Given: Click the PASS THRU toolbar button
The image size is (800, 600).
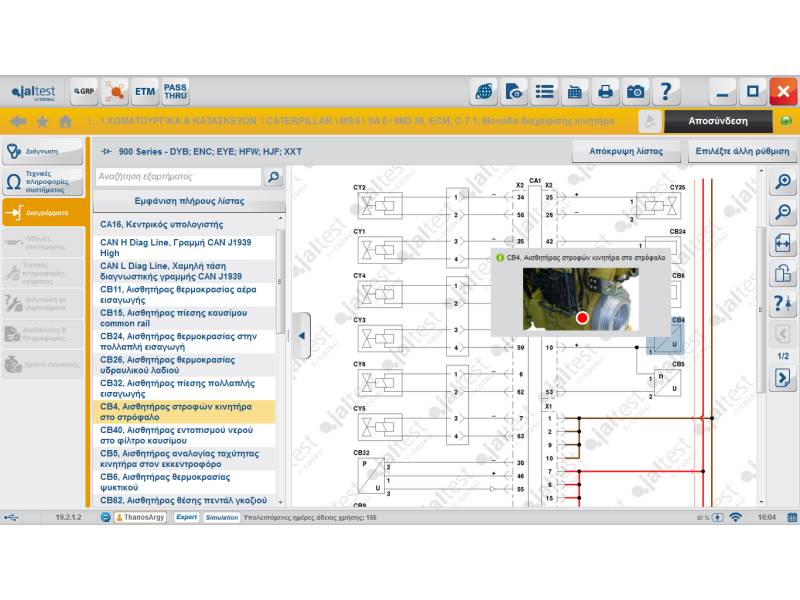Looking at the screenshot, I should point(175,92).
